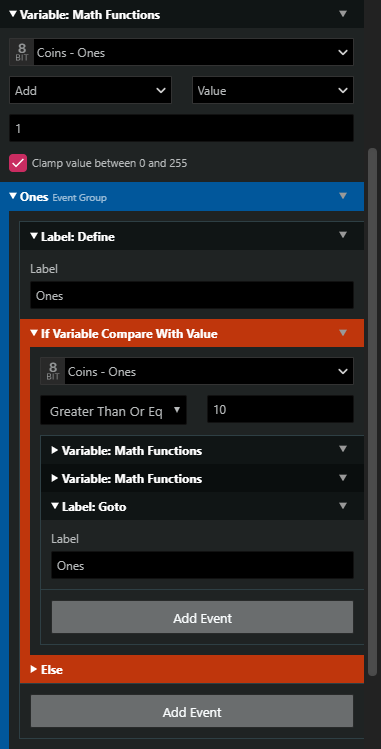Click the Label: Goto field containing Ones
The width and height of the screenshot is (381, 749).
pyautogui.click(x=202, y=566)
